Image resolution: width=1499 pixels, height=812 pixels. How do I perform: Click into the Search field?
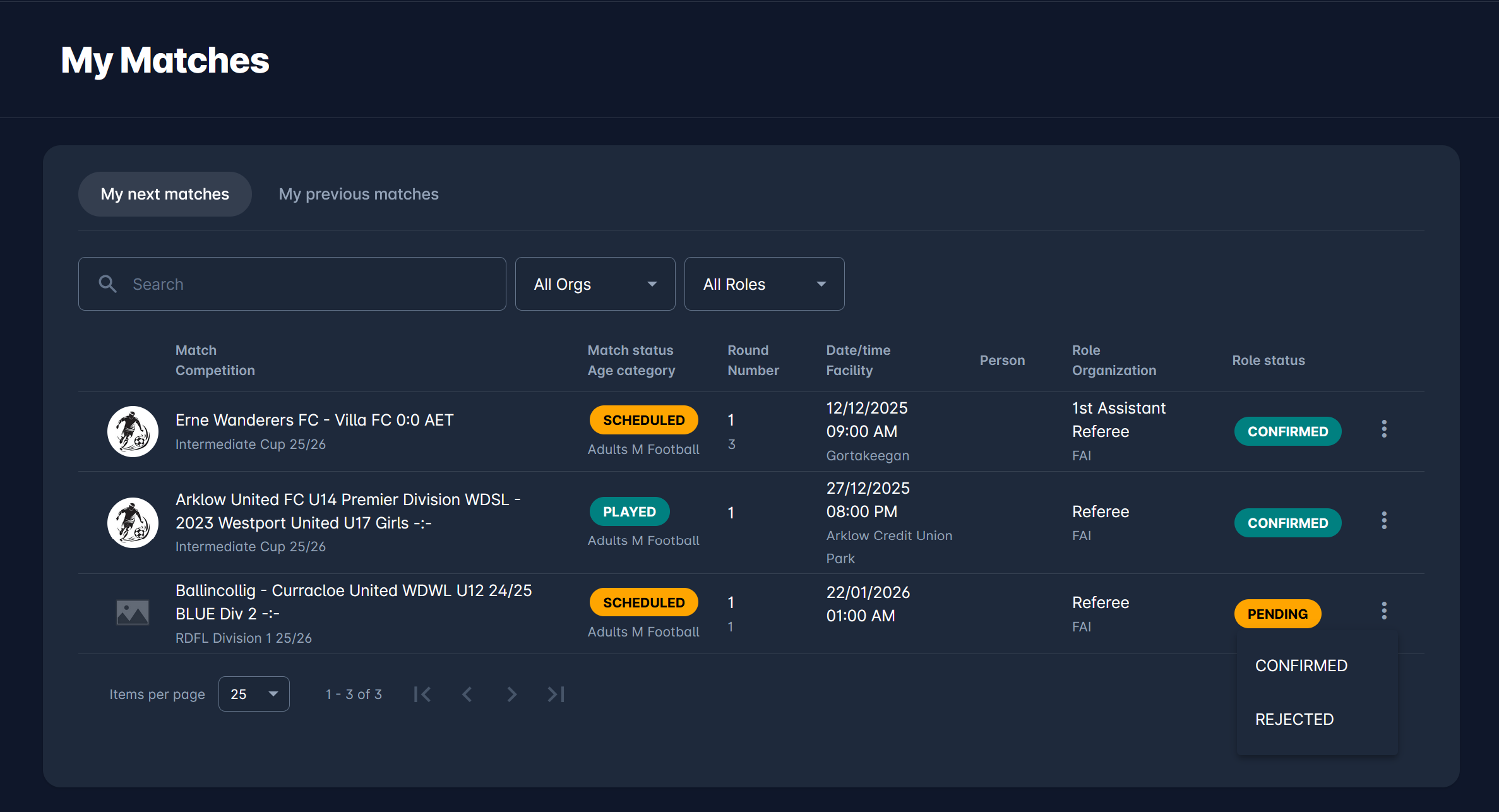tap(309, 284)
